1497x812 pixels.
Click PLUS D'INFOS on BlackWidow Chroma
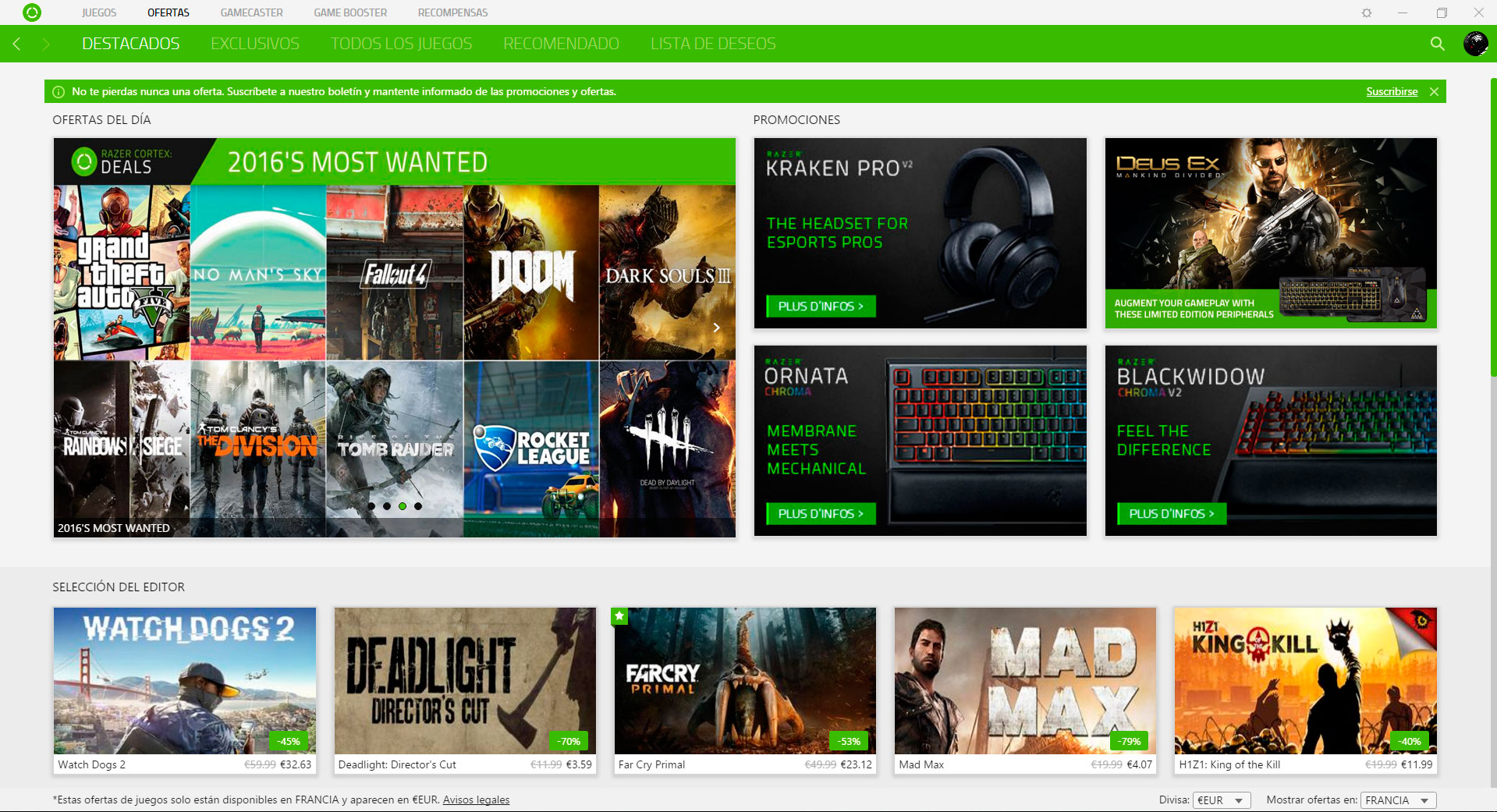click(x=1172, y=514)
